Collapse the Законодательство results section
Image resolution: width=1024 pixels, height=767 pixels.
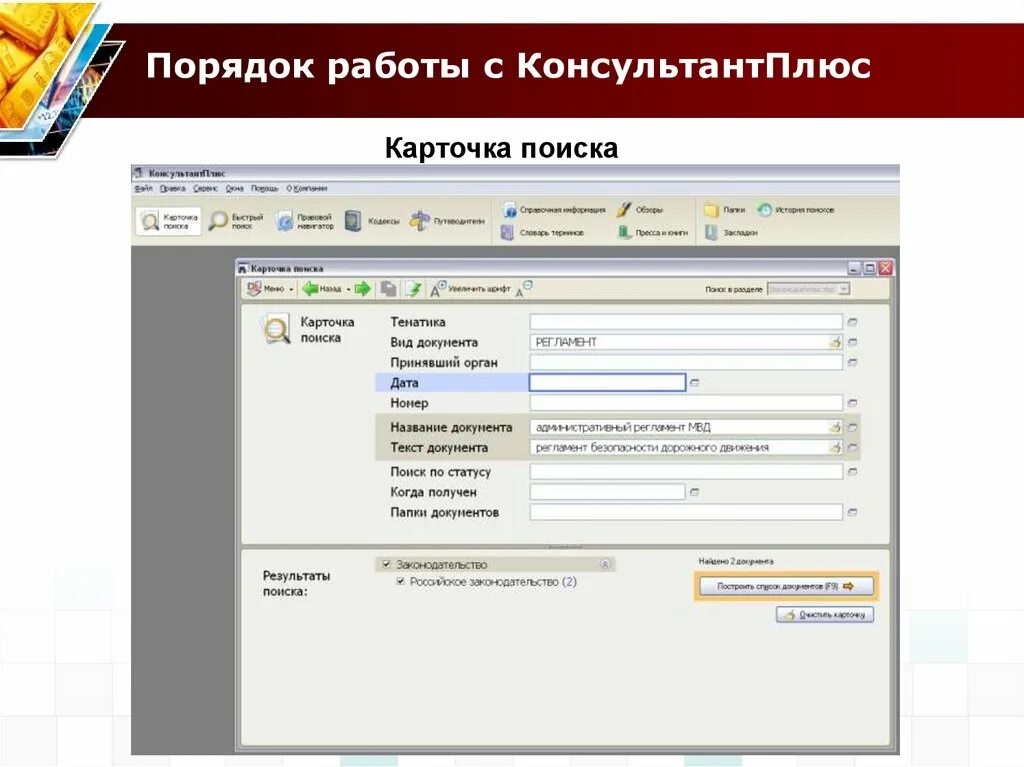coord(605,564)
